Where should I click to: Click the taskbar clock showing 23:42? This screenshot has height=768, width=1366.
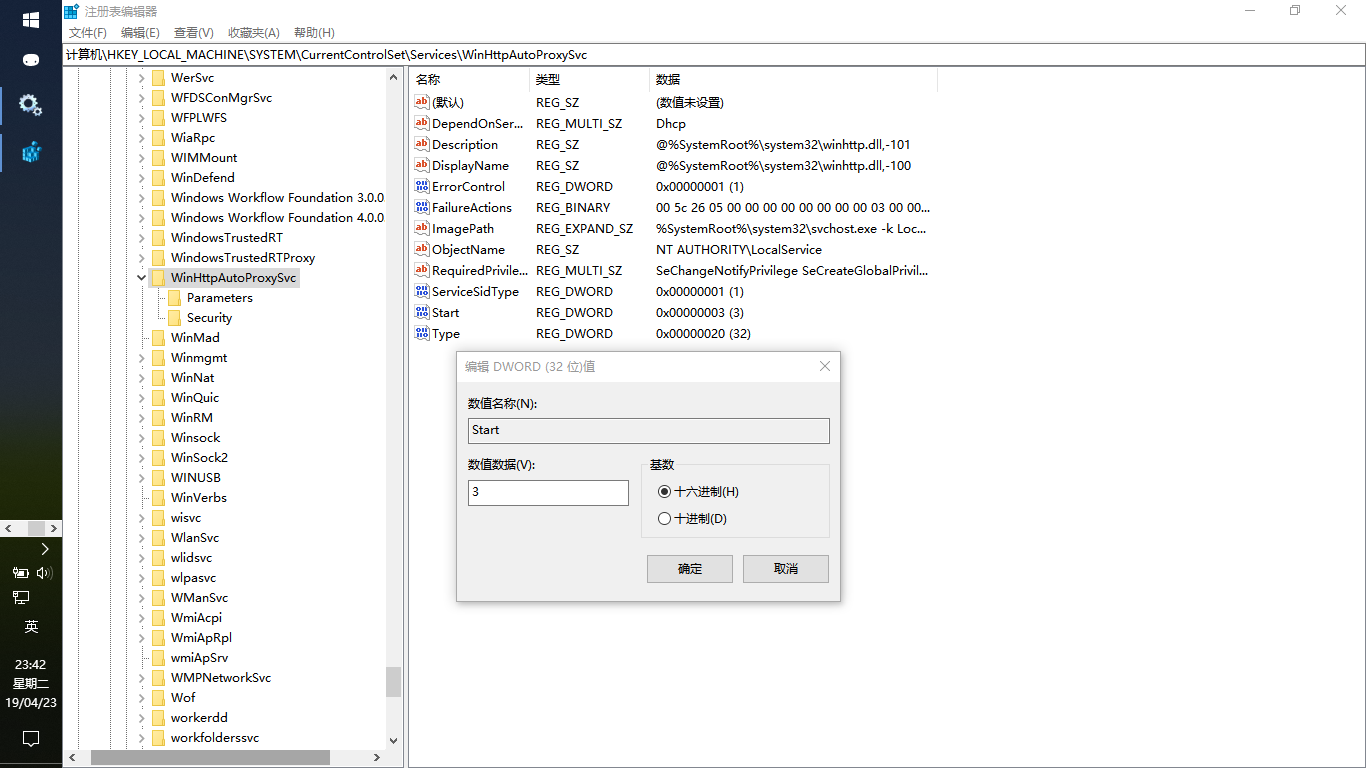click(x=31, y=665)
